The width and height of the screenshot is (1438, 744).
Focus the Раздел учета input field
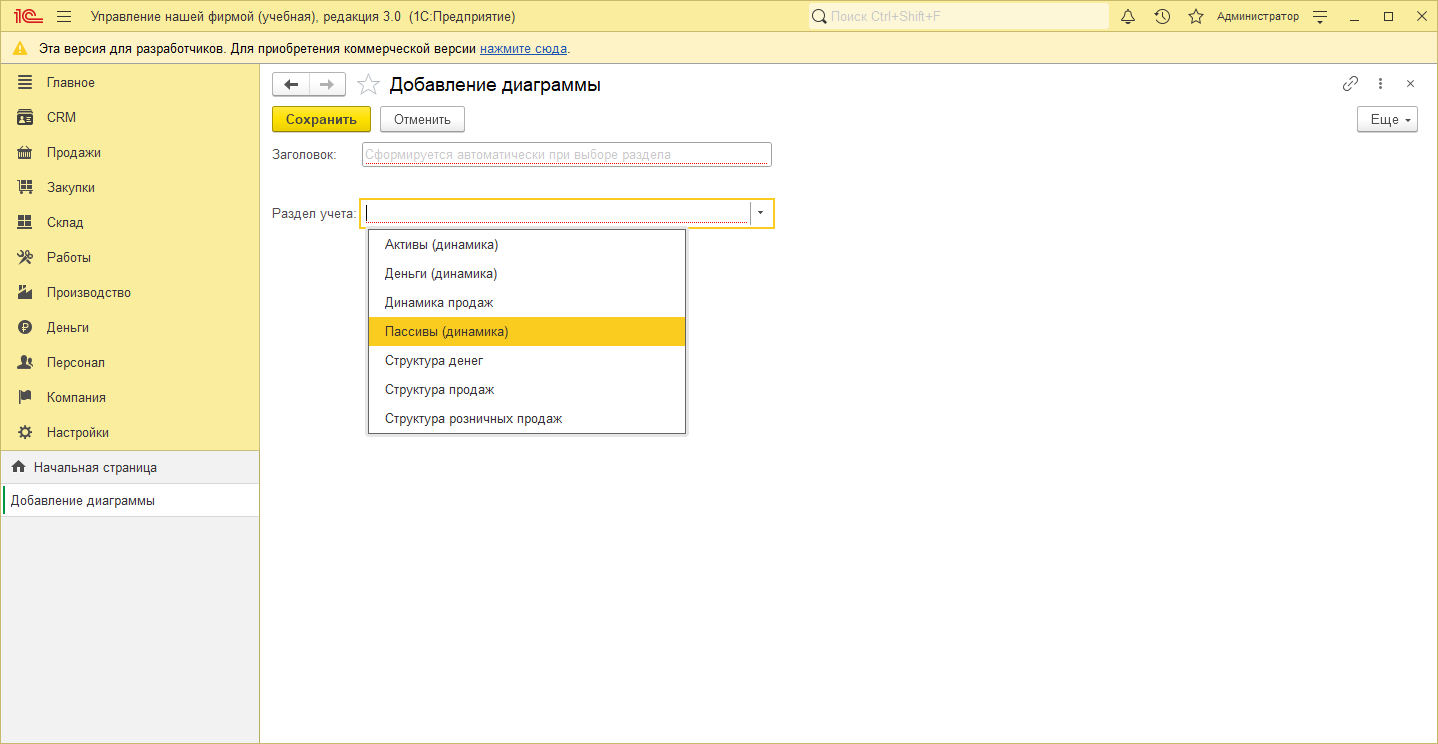pyautogui.click(x=556, y=213)
